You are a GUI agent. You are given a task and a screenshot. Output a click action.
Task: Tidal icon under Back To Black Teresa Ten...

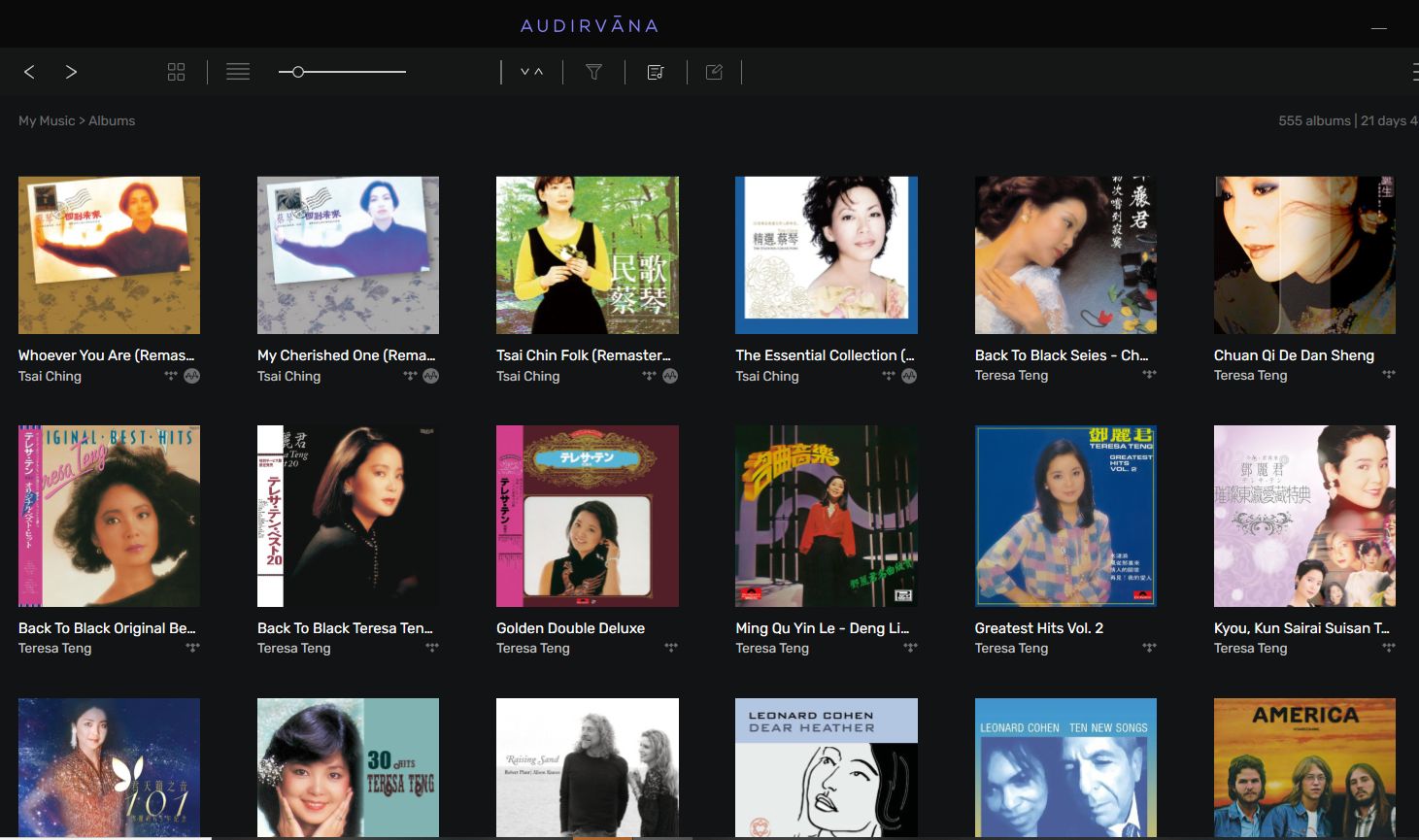(x=432, y=648)
